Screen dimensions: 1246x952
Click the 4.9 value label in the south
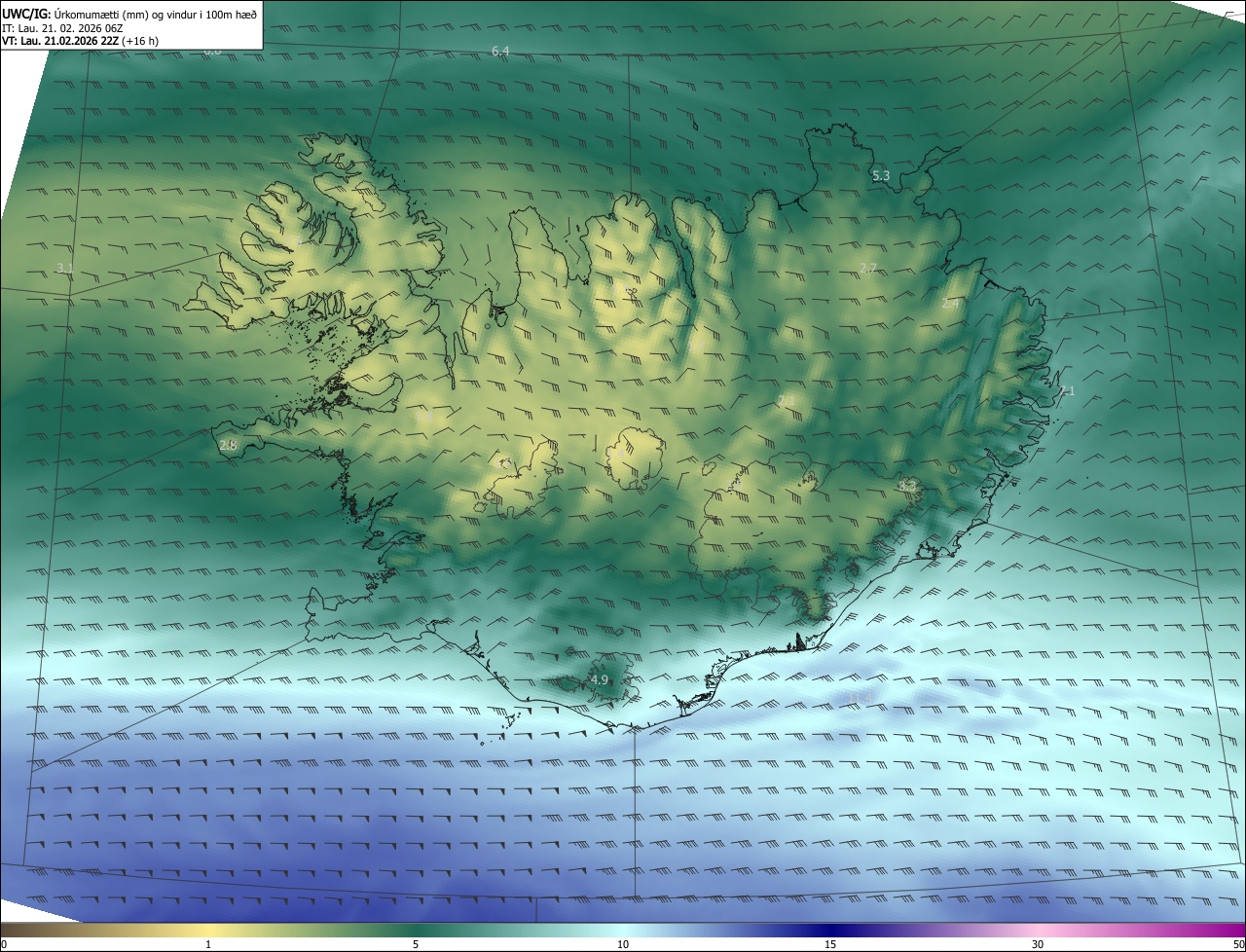point(600,679)
